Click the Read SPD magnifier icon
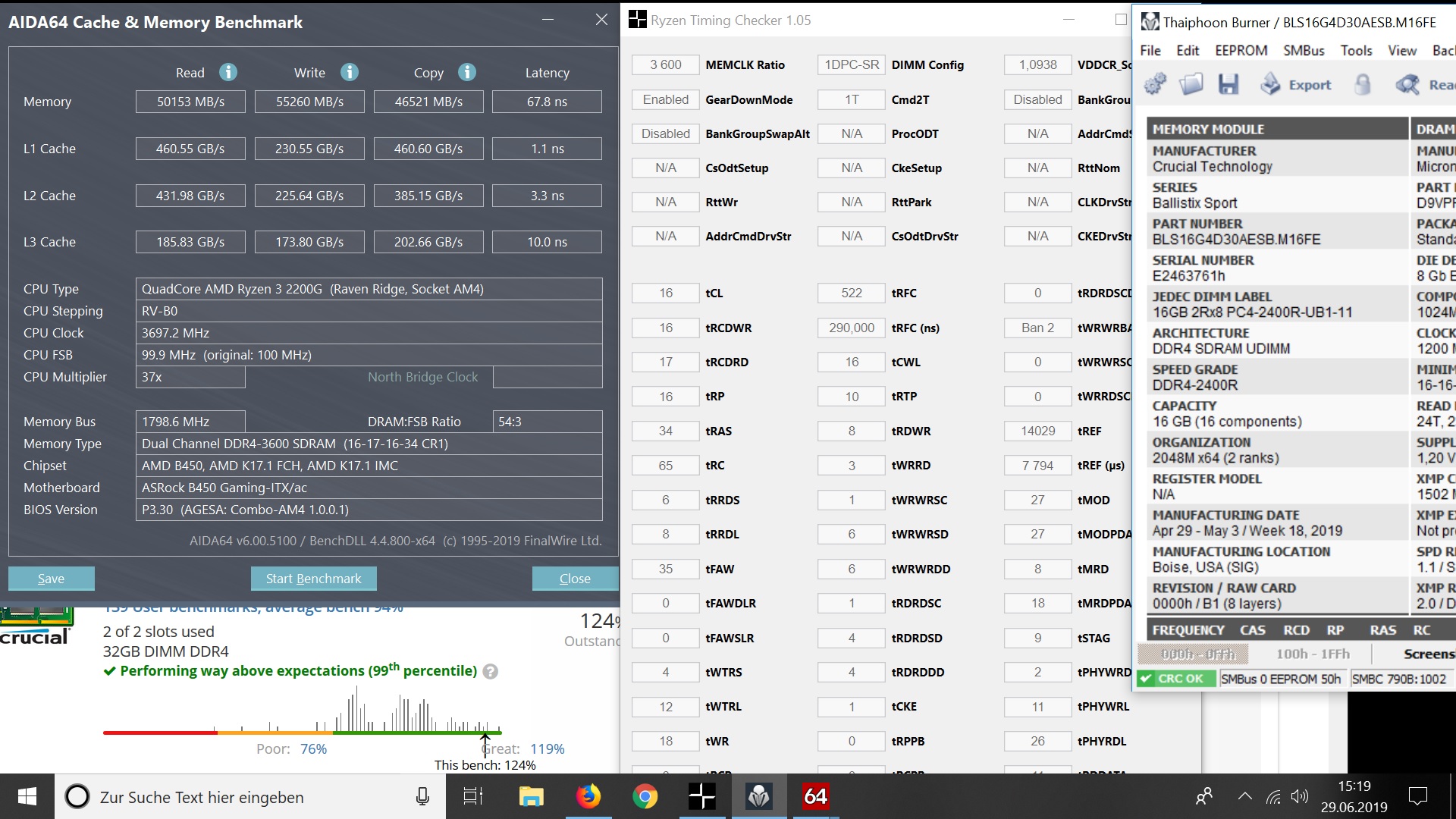 click(1408, 84)
